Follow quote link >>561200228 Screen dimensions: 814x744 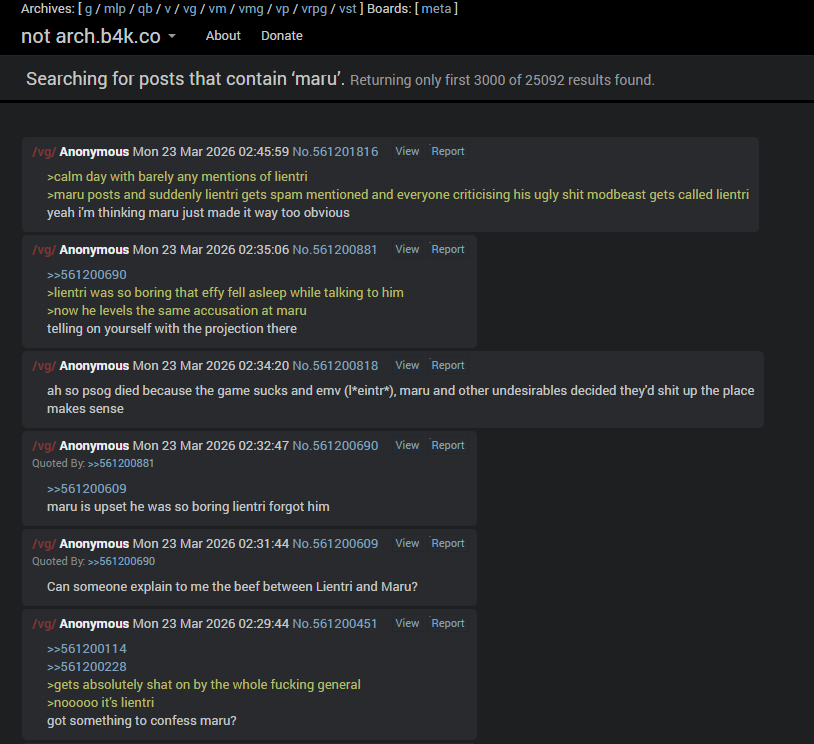(87, 667)
